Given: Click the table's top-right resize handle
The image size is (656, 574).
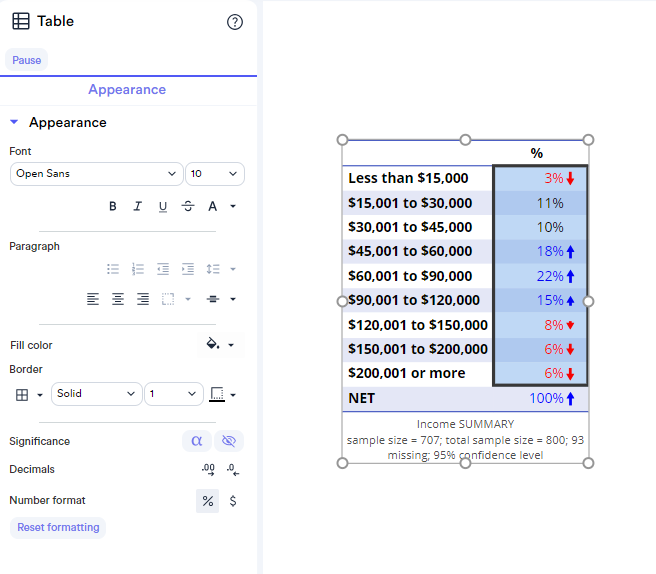Looking at the screenshot, I should click(588, 140).
